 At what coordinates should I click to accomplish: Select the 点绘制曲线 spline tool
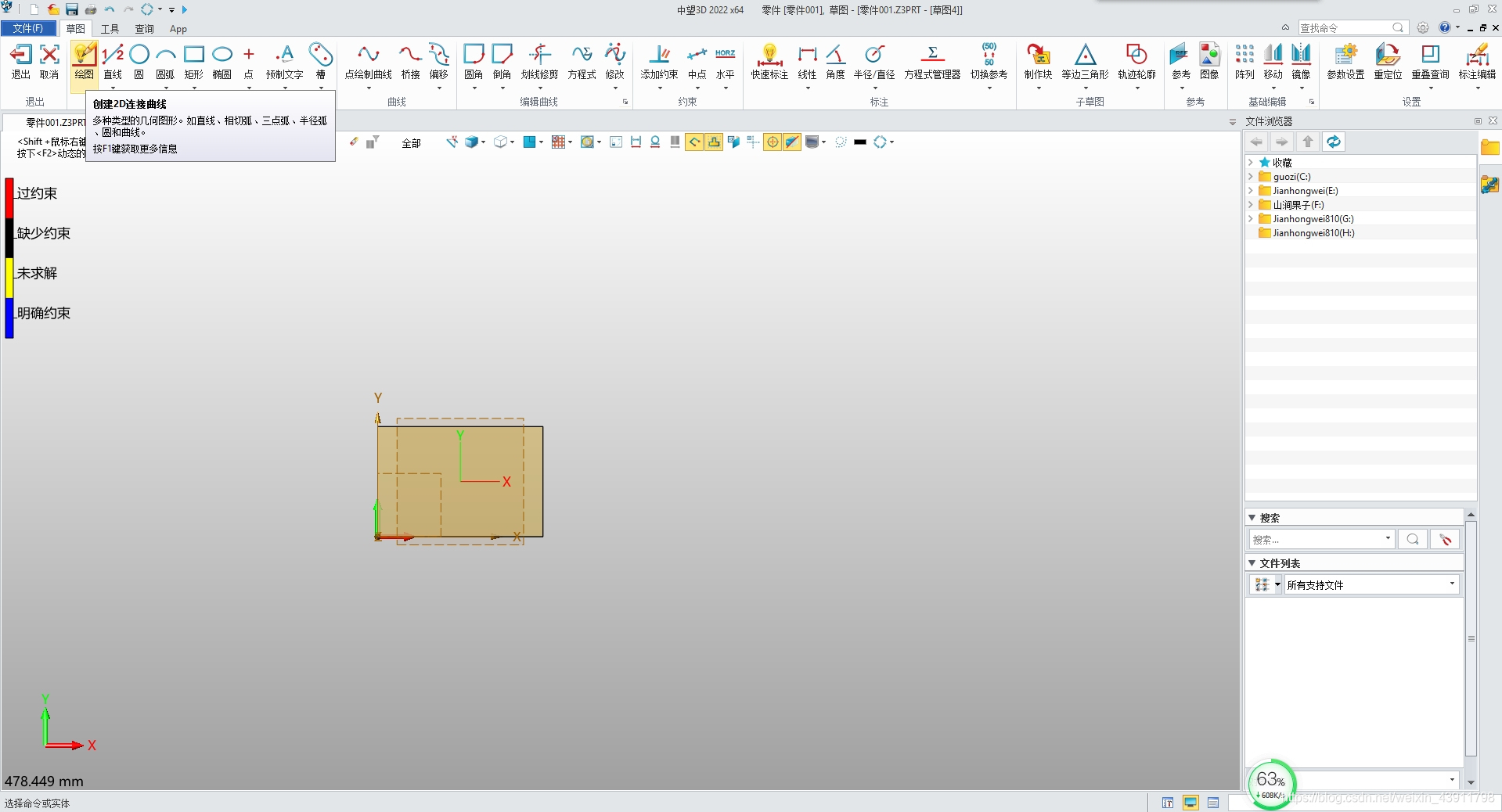pyautogui.click(x=368, y=61)
